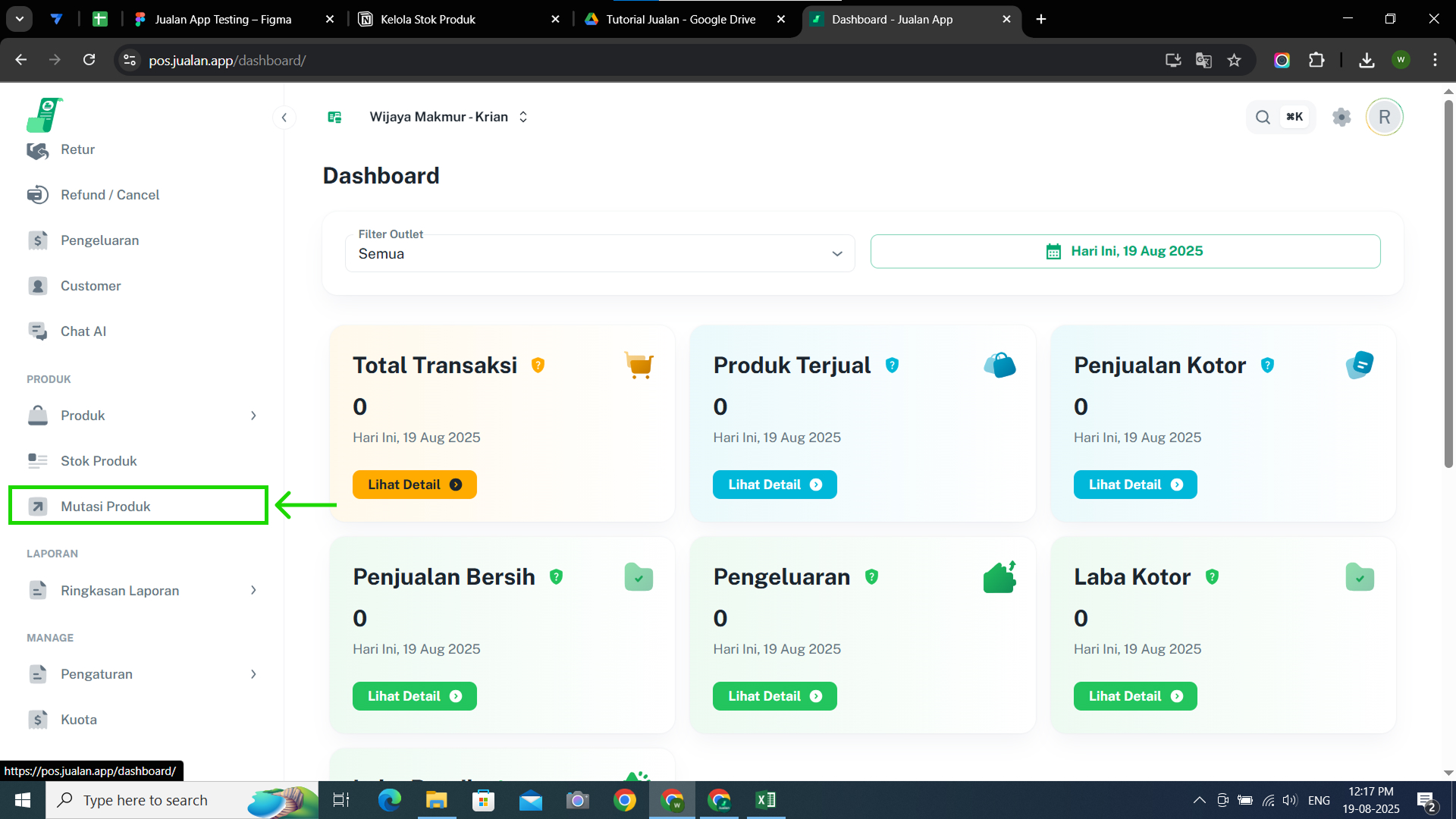Click the settings gear icon in header
1456x819 pixels.
point(1341,117)
